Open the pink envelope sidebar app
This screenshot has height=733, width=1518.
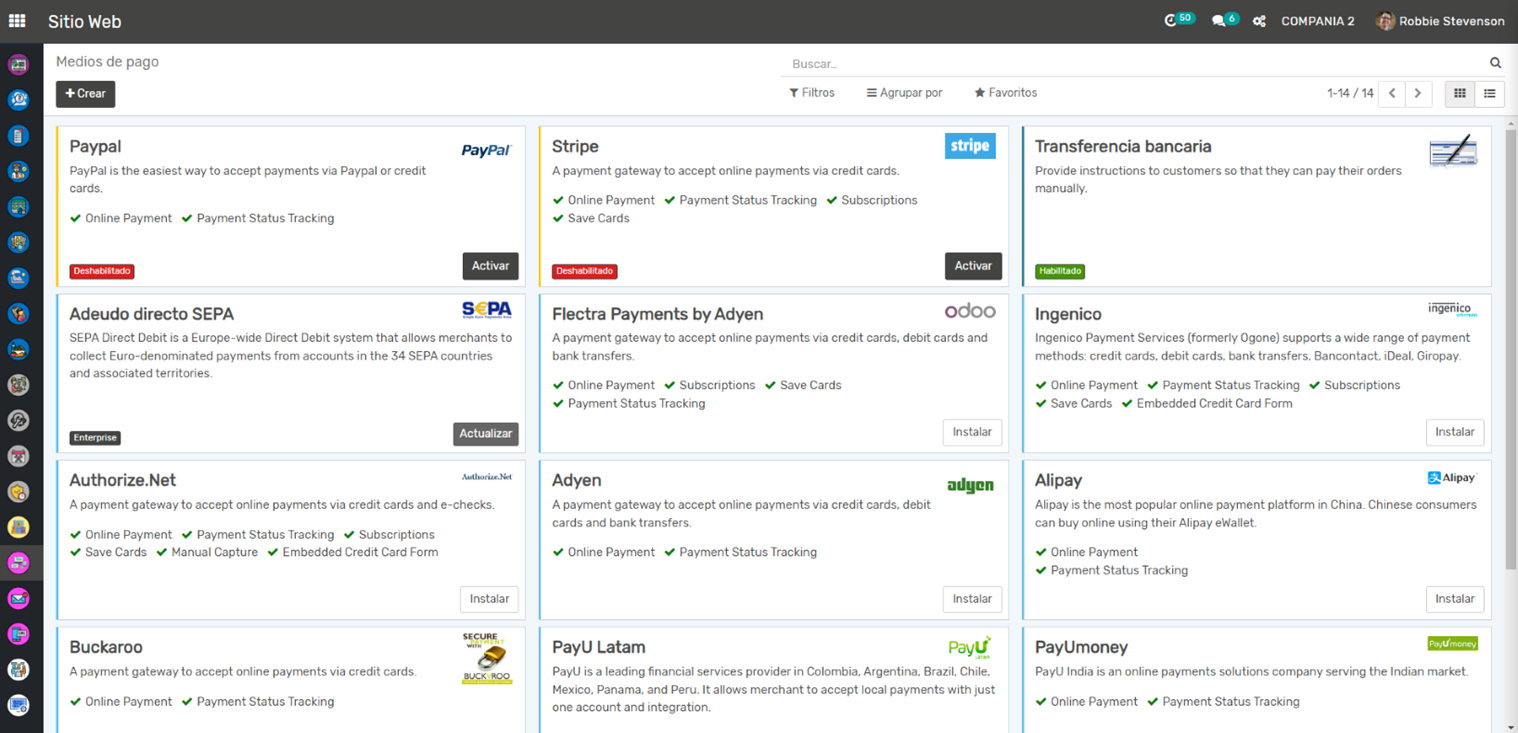coord(18,599)
